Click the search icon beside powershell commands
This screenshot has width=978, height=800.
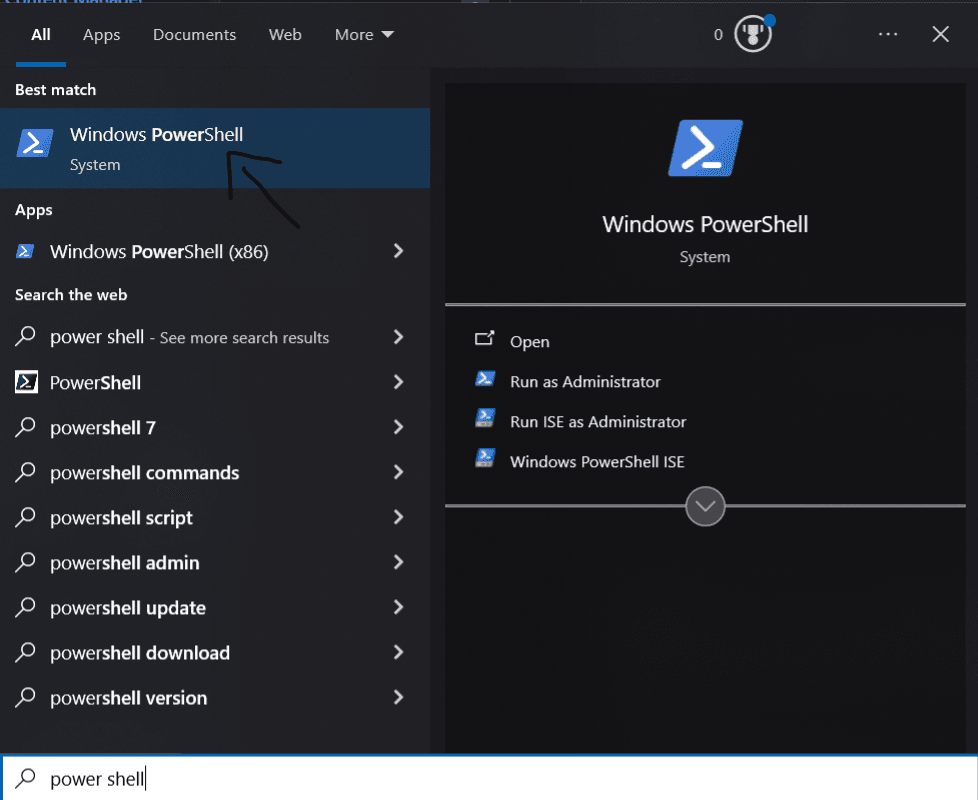(26, 472)
